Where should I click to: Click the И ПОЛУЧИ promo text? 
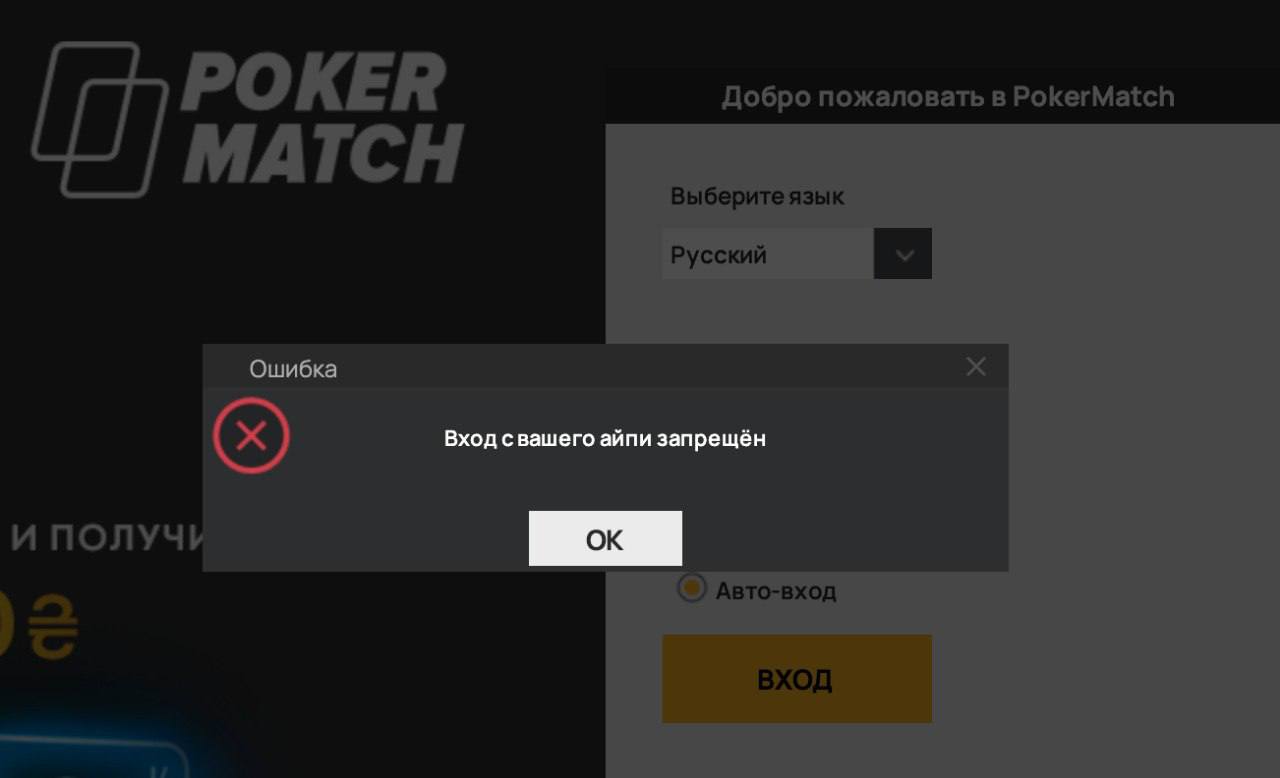pyautogui.click(x=107, y=538)
